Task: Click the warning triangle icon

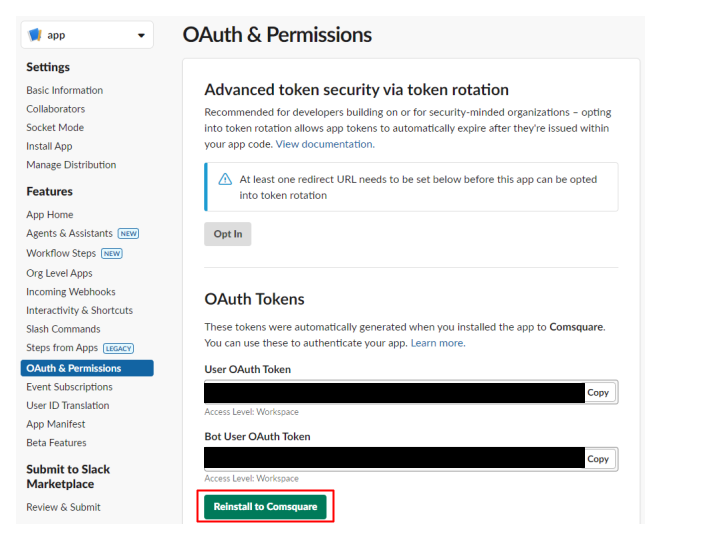Action: [x=225, y=179]
